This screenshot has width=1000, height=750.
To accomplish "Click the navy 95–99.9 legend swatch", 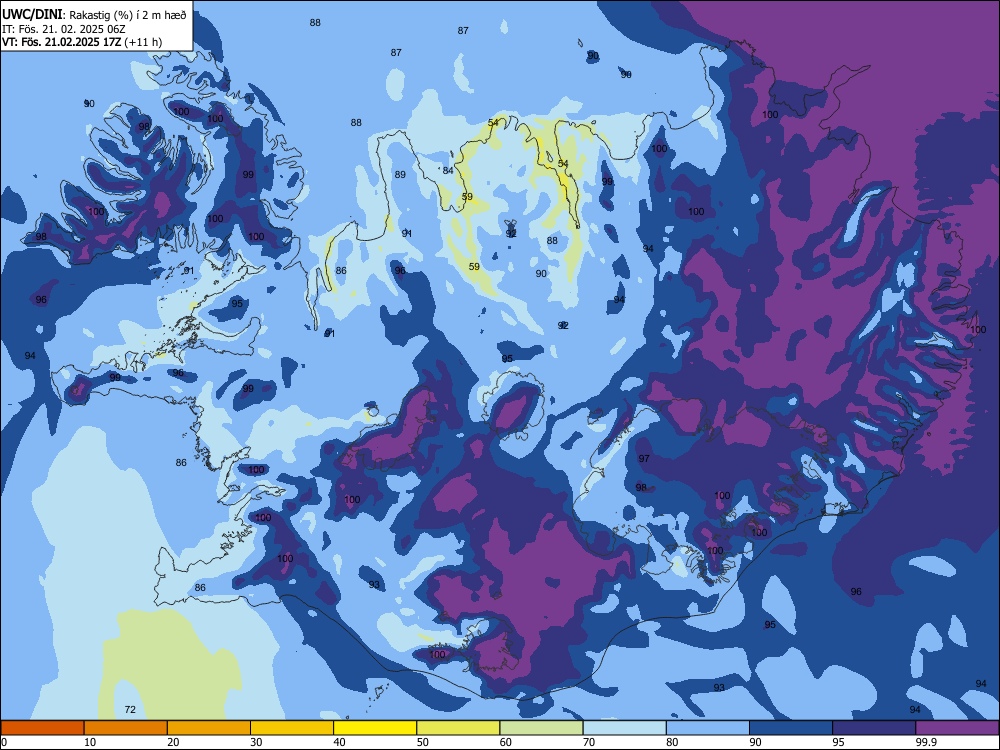I will (874, 728).
